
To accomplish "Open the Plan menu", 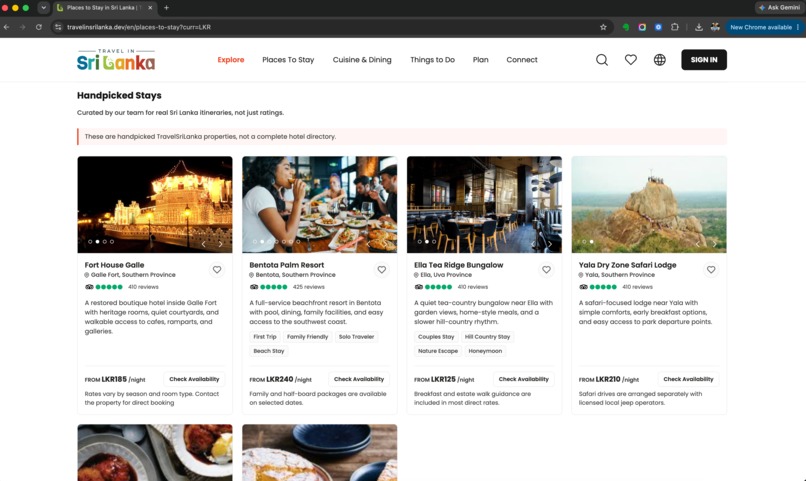I will point(481,60).
